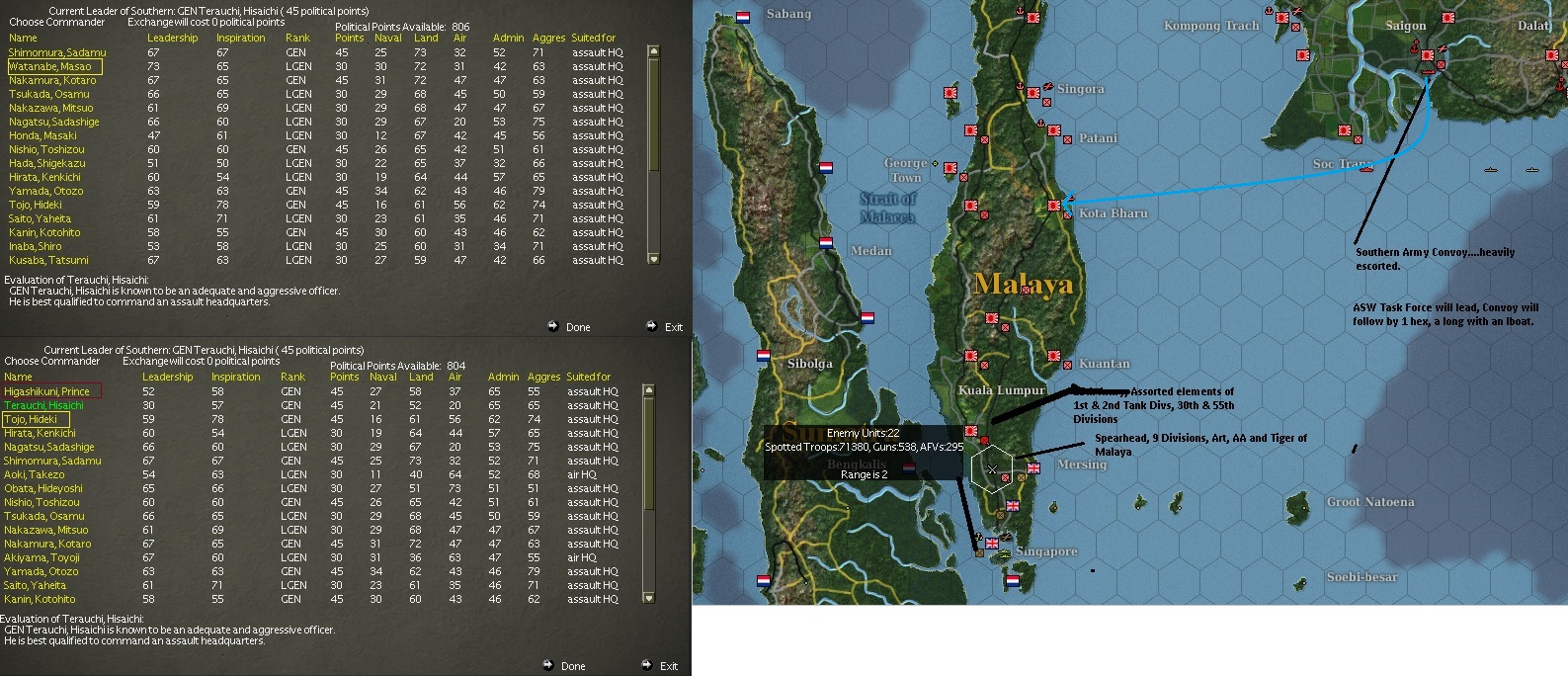The width and height of the screenshot is (1568, 676).
Task: Click Exit in the bottom commander panel
Action: coord(660,666)
